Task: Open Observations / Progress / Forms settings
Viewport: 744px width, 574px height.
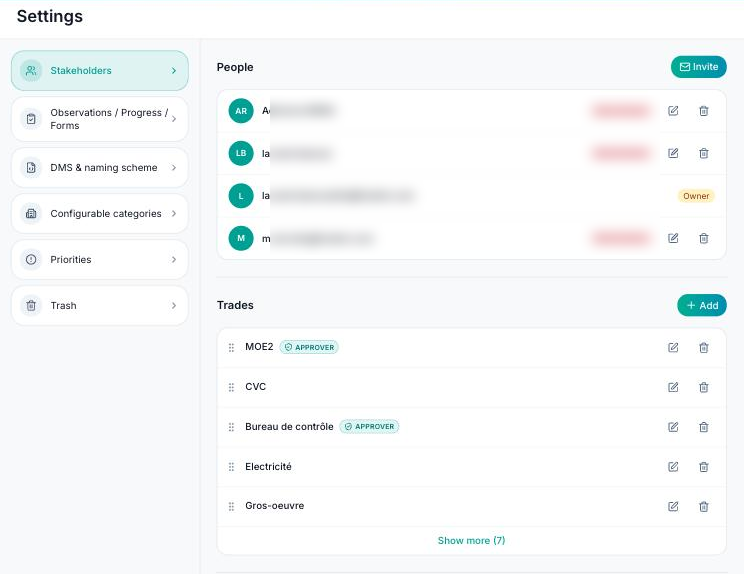Action: point(100,119)
